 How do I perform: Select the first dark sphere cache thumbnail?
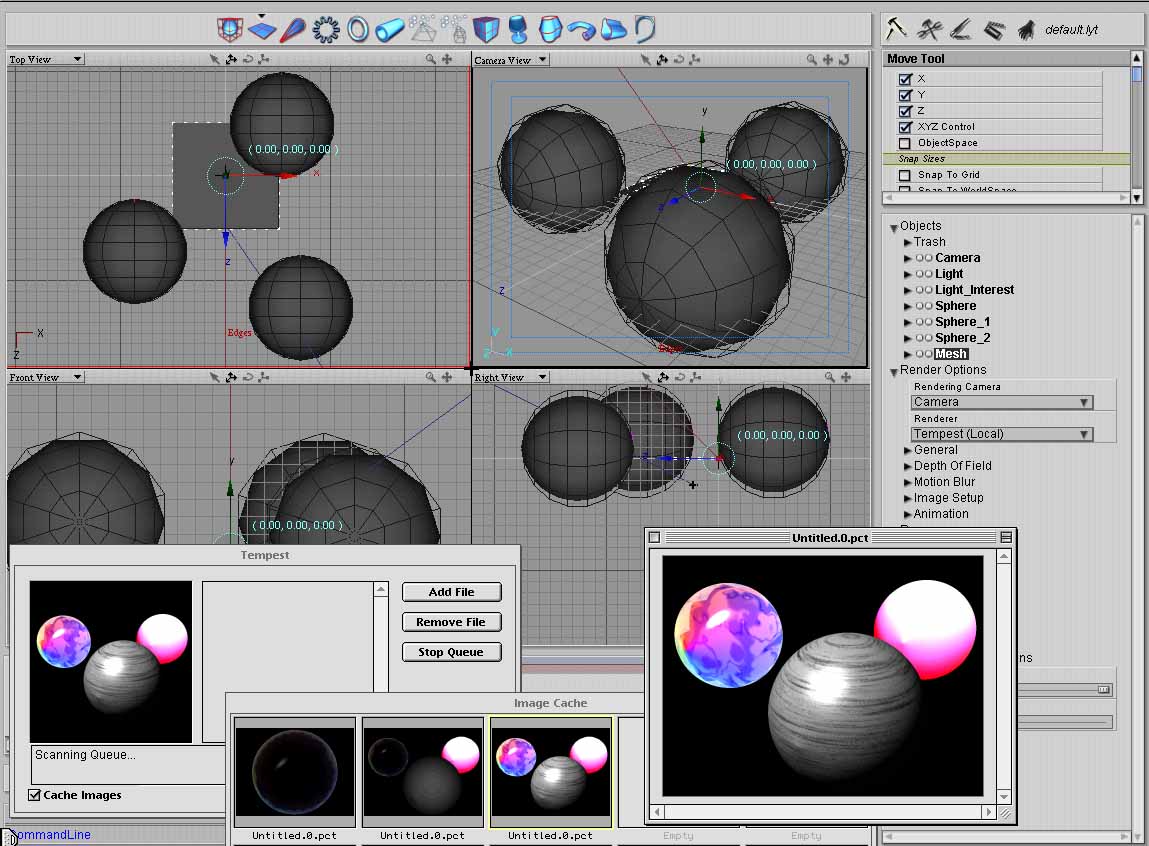point(294,771)
